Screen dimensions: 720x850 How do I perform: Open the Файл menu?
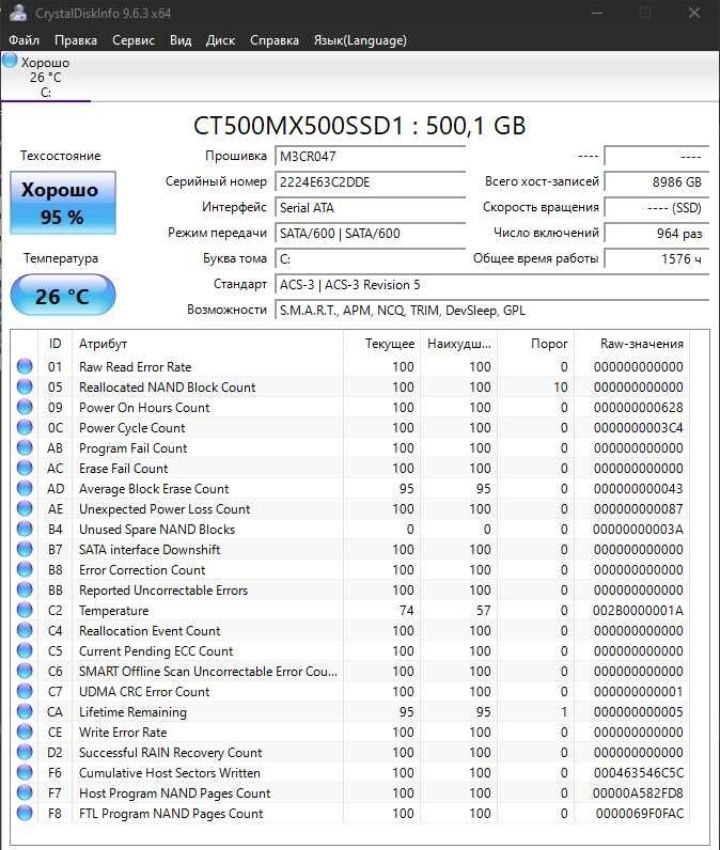click(24, 40)
